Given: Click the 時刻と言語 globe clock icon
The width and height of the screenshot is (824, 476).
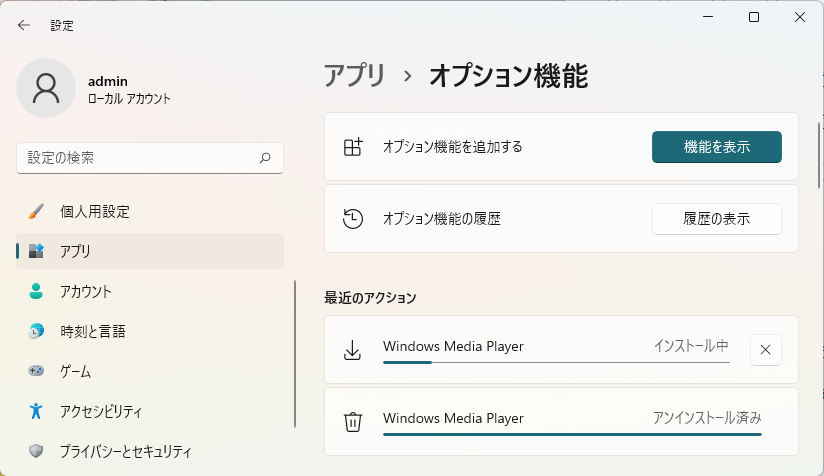Looking at the screenshot, I should [x=37, y=331].
